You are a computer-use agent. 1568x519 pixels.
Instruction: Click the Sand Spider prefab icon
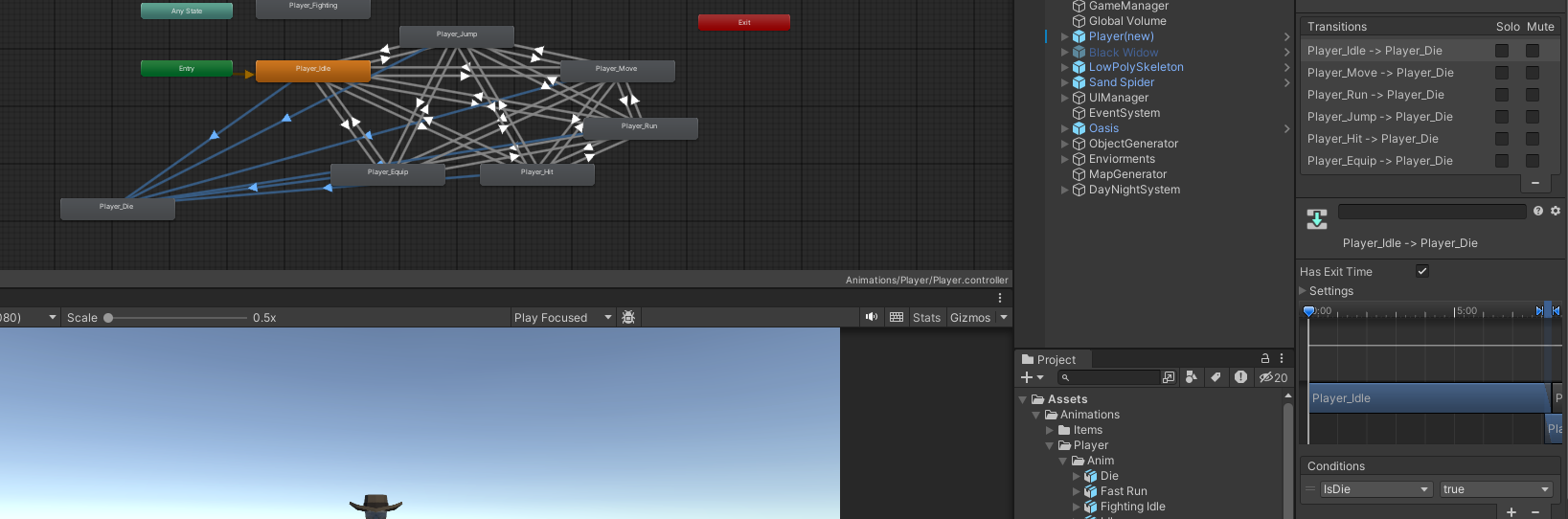(x=1079, y=82)
